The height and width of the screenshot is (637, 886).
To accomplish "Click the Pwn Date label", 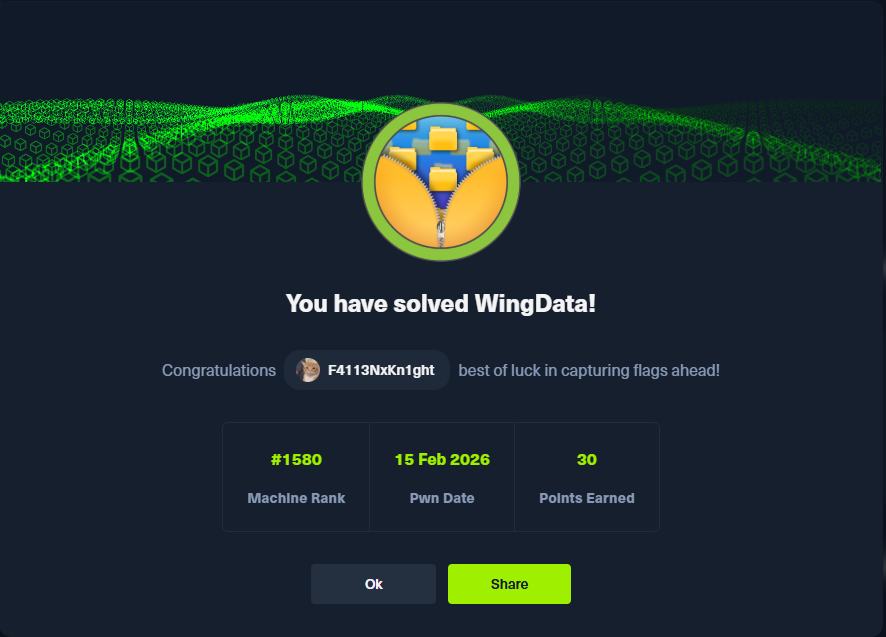I will coord(442,498).
